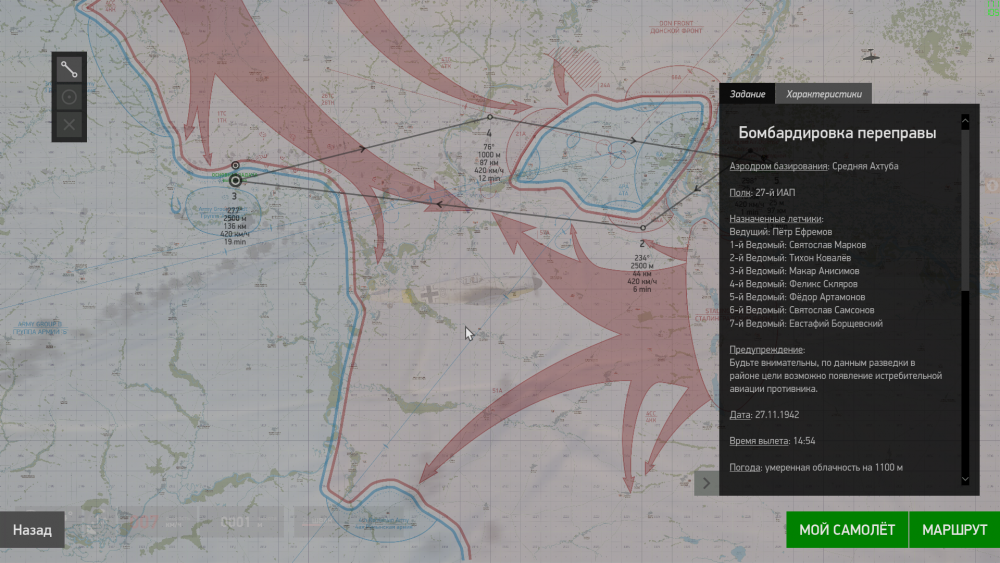
Task: Click waypoint 2 leg info 234° 2500 м
Action: (x=642, y=273)
